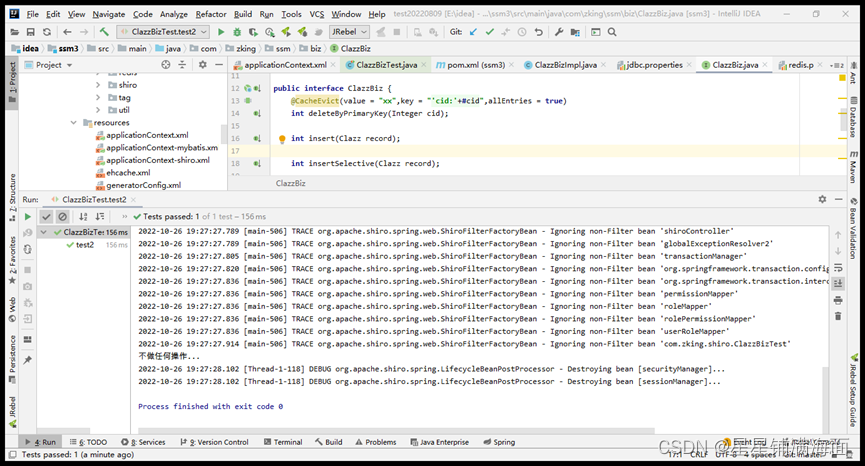
Task: Click the Save All toolbar icon
Action: pyautogui.click(x=31, y=32)
